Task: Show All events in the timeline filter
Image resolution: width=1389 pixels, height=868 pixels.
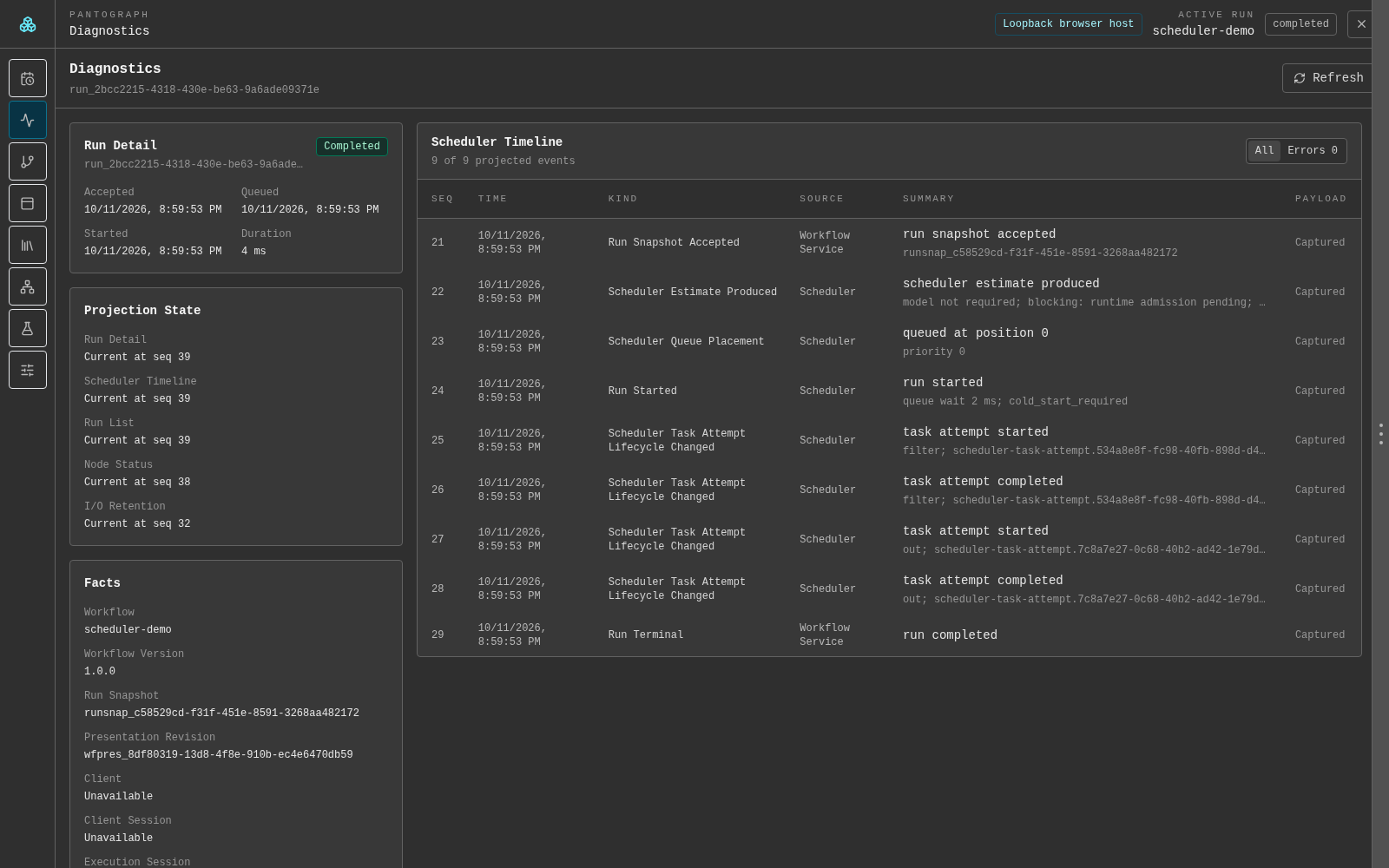Action: (1264, 151)
